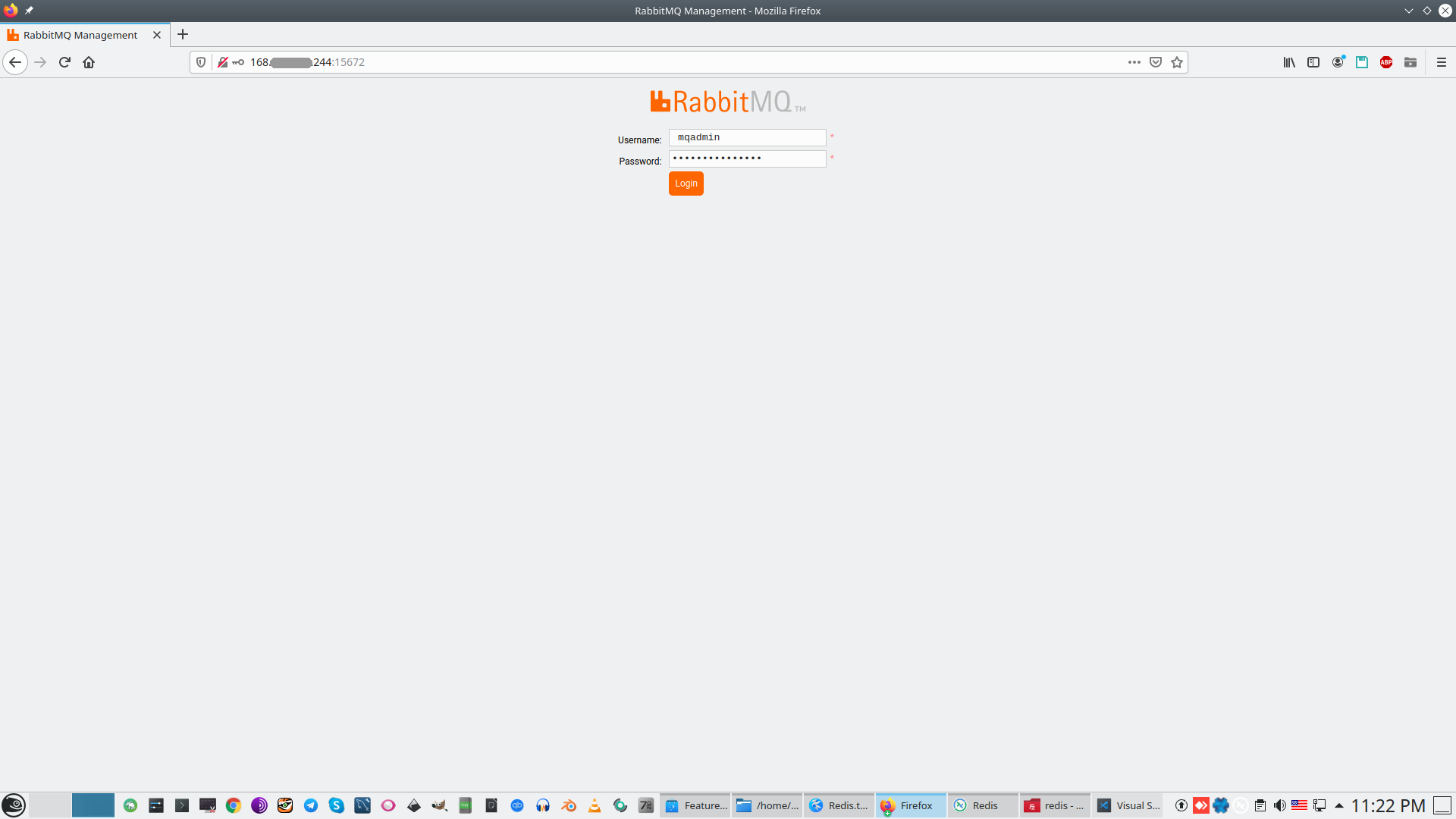
Task: Click the back navigation arrow
Action: pos(15,62)
